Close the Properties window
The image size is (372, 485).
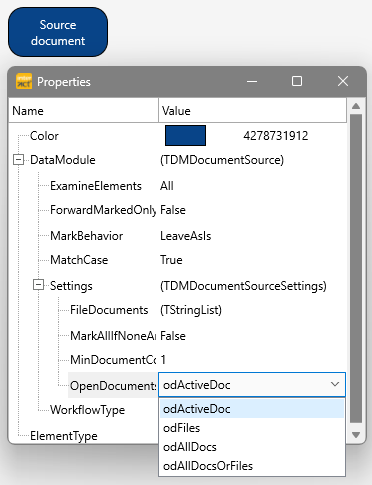tap(343, 81)
